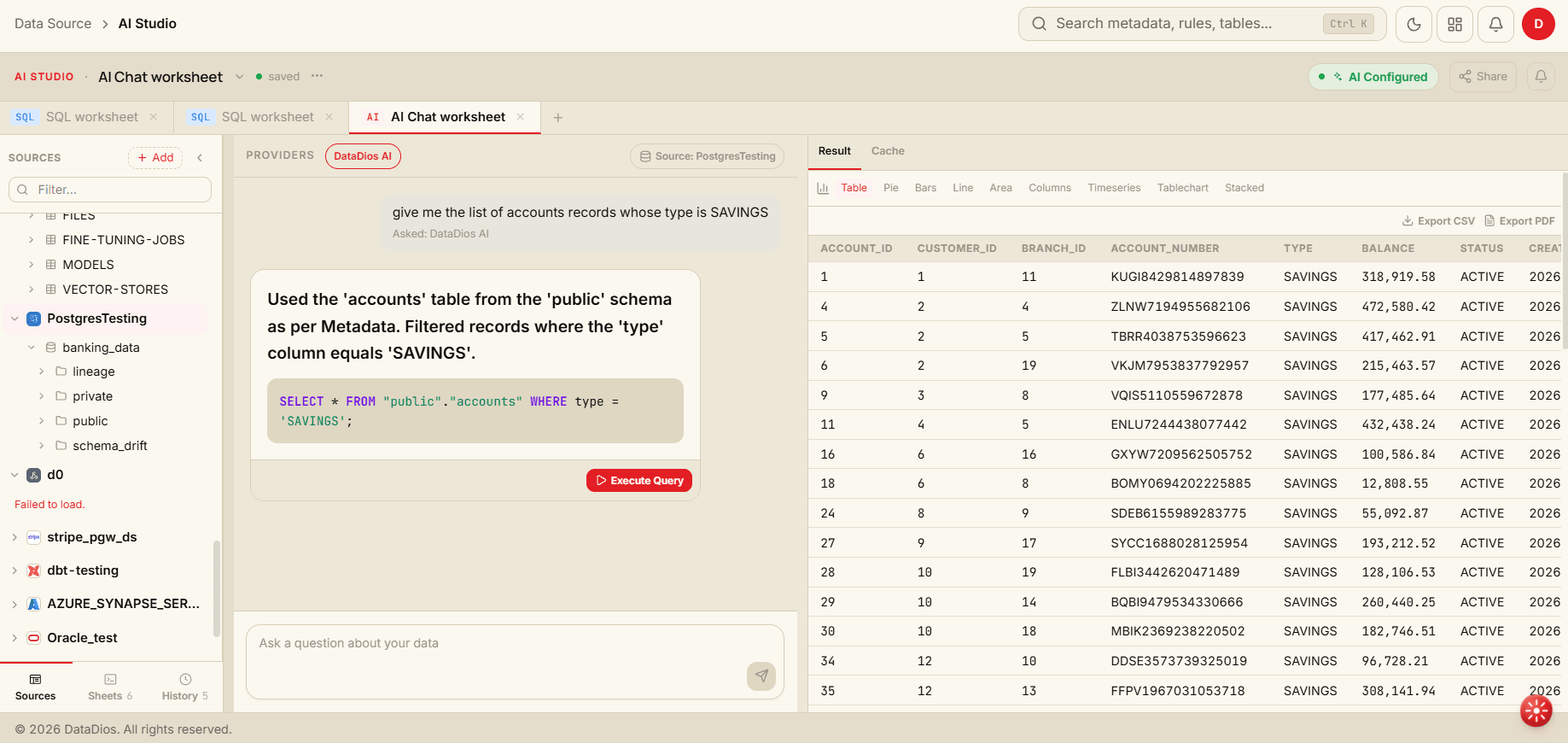Select Table view
The width and height of the screenshot is (1568, 743).
(x=854, y=188)
